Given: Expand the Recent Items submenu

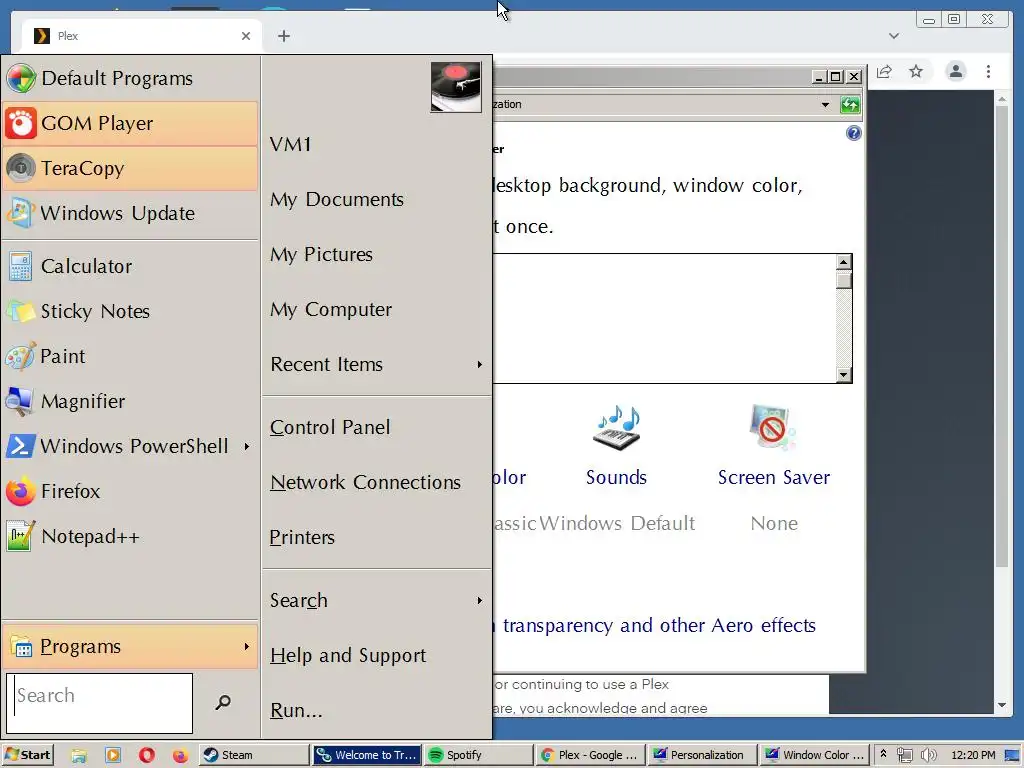Looking at the screenshot, I should 377,364.
